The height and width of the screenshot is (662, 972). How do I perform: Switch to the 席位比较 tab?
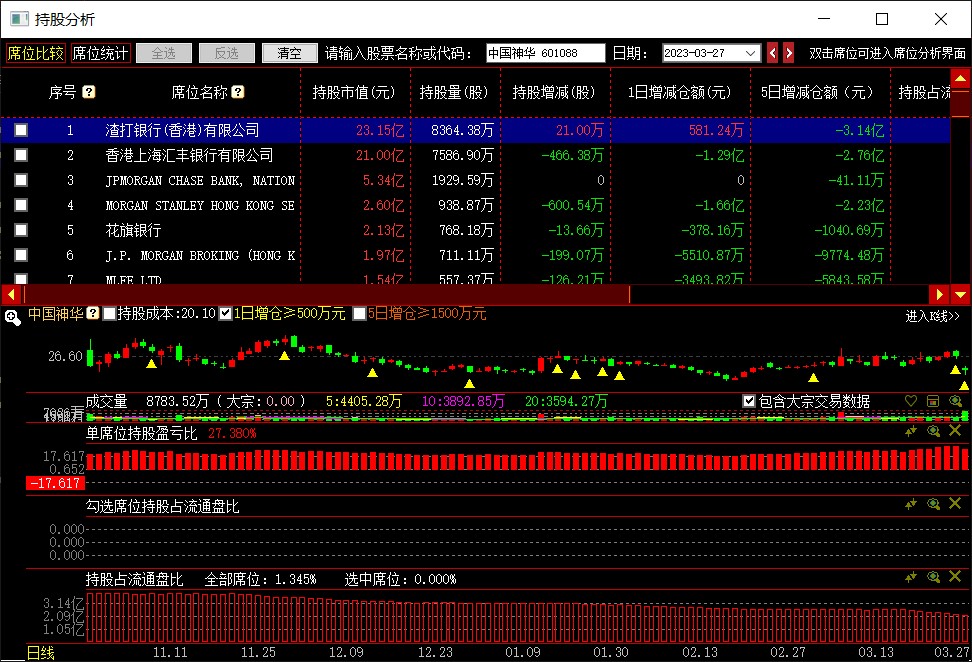[35, 53]
